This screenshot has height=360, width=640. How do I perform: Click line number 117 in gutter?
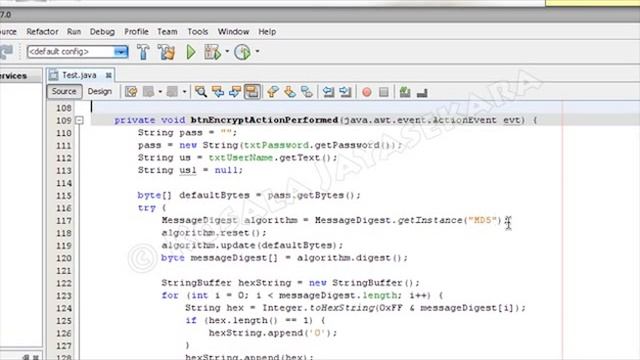click(64, 221)
